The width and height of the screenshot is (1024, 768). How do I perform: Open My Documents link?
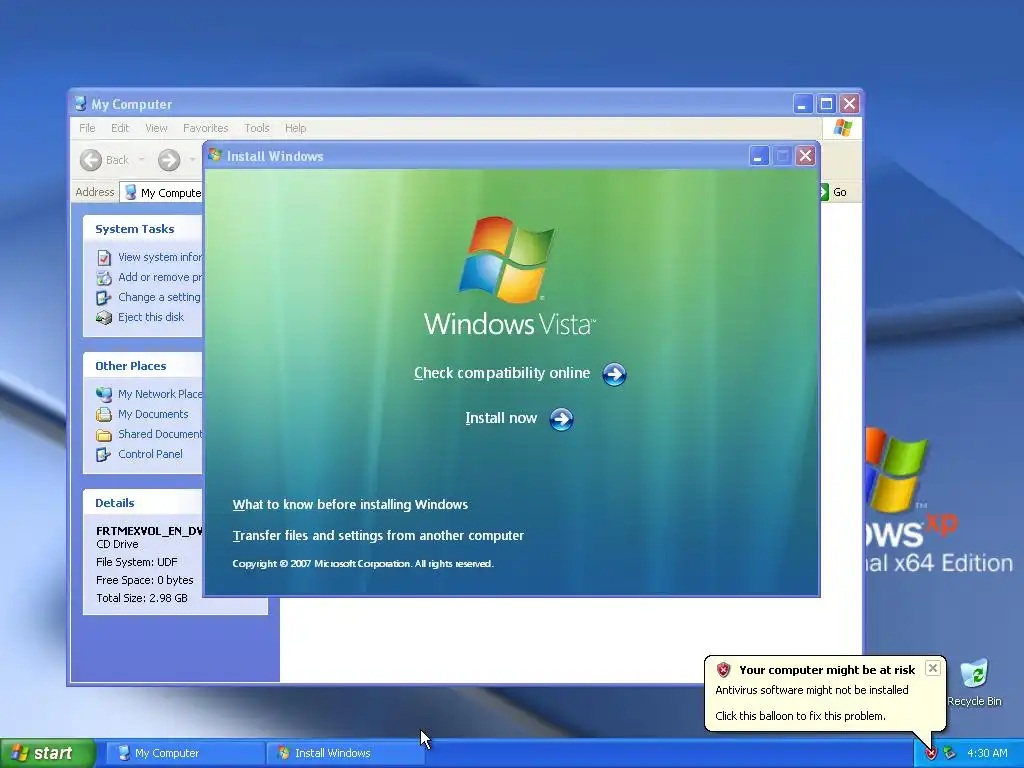[x=153, y=414]
